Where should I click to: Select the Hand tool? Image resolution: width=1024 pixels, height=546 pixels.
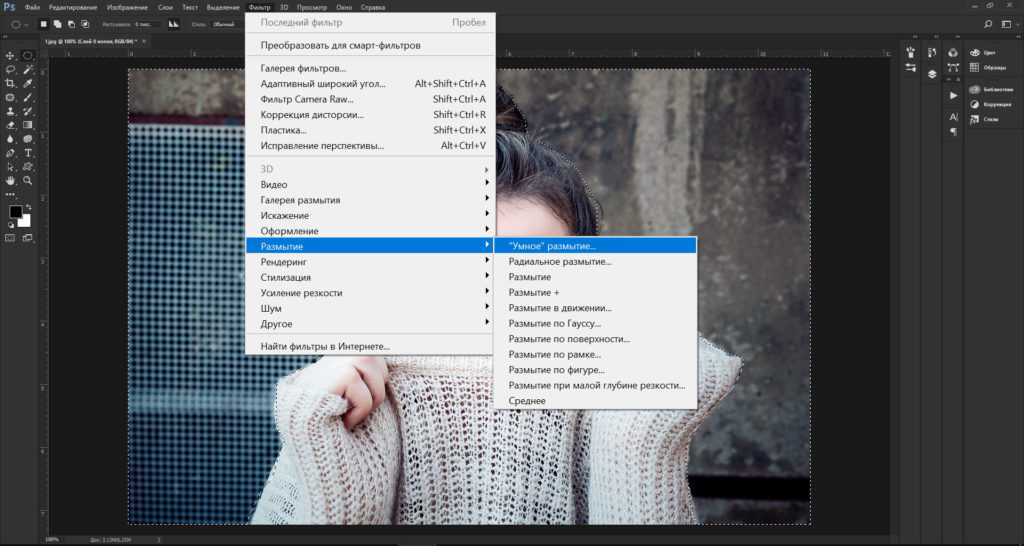point(10,181)
